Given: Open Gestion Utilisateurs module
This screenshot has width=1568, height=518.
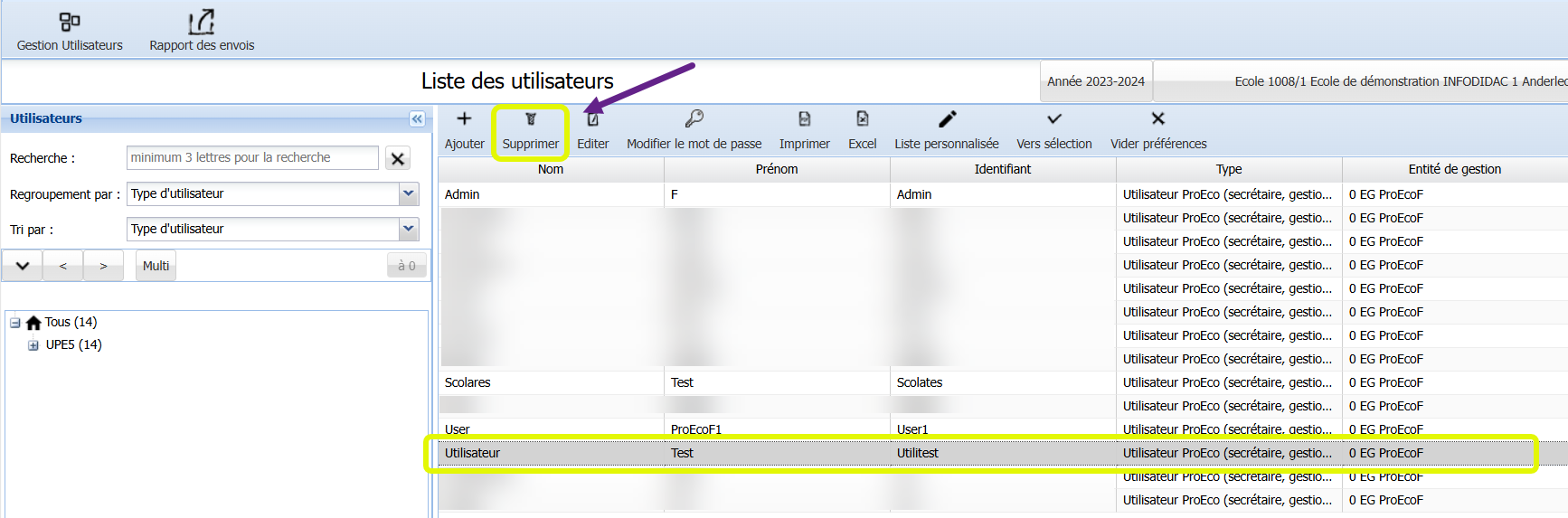Looking at the screenshot, I should click(70, 32).
